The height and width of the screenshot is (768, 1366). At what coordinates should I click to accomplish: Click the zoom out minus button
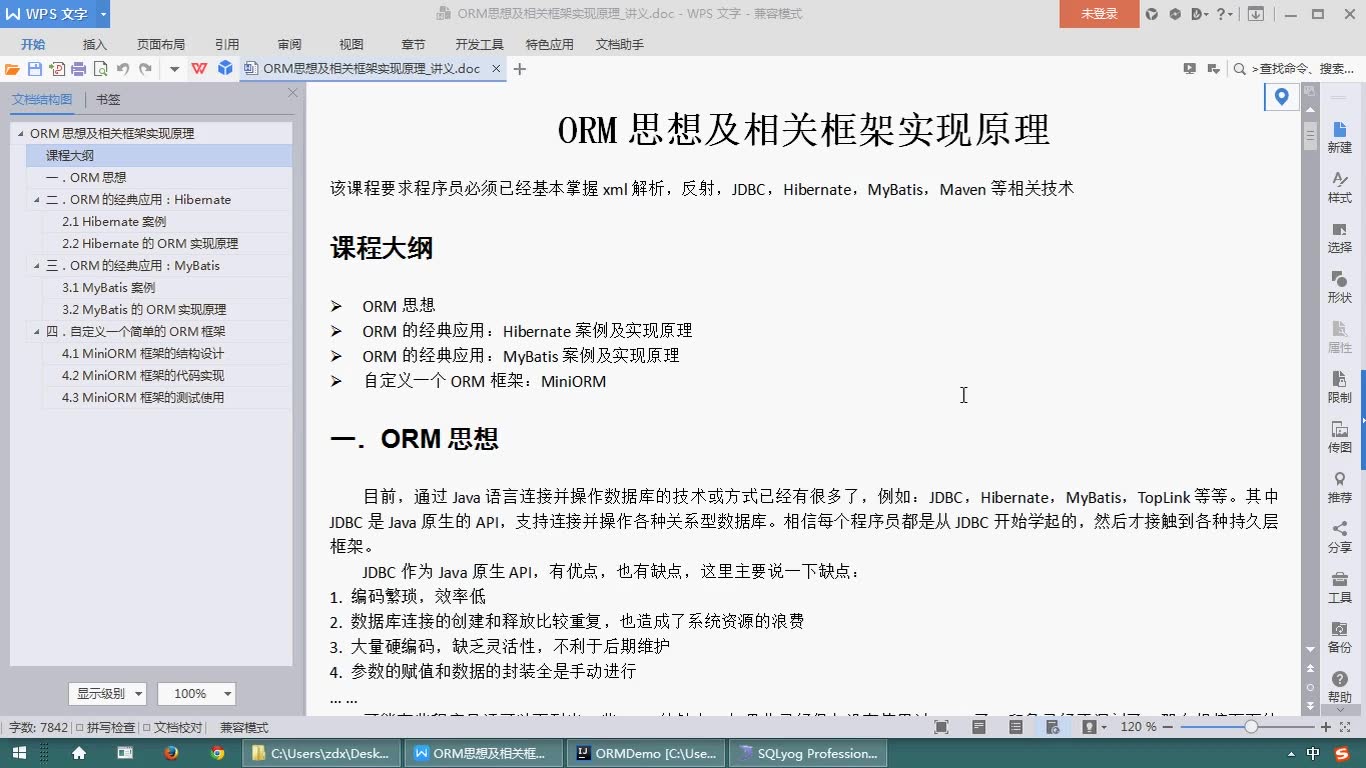pos(1167,727)
